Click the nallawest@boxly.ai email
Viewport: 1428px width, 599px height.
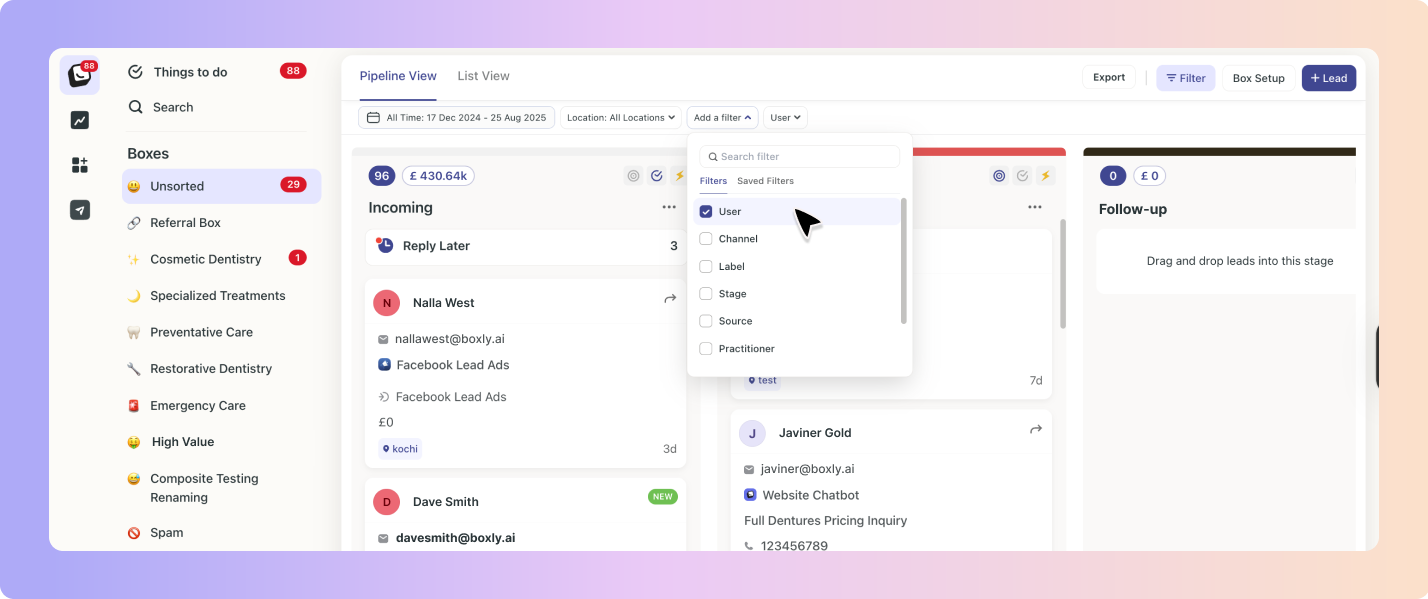pyautogui.click(x=450, y=339)
